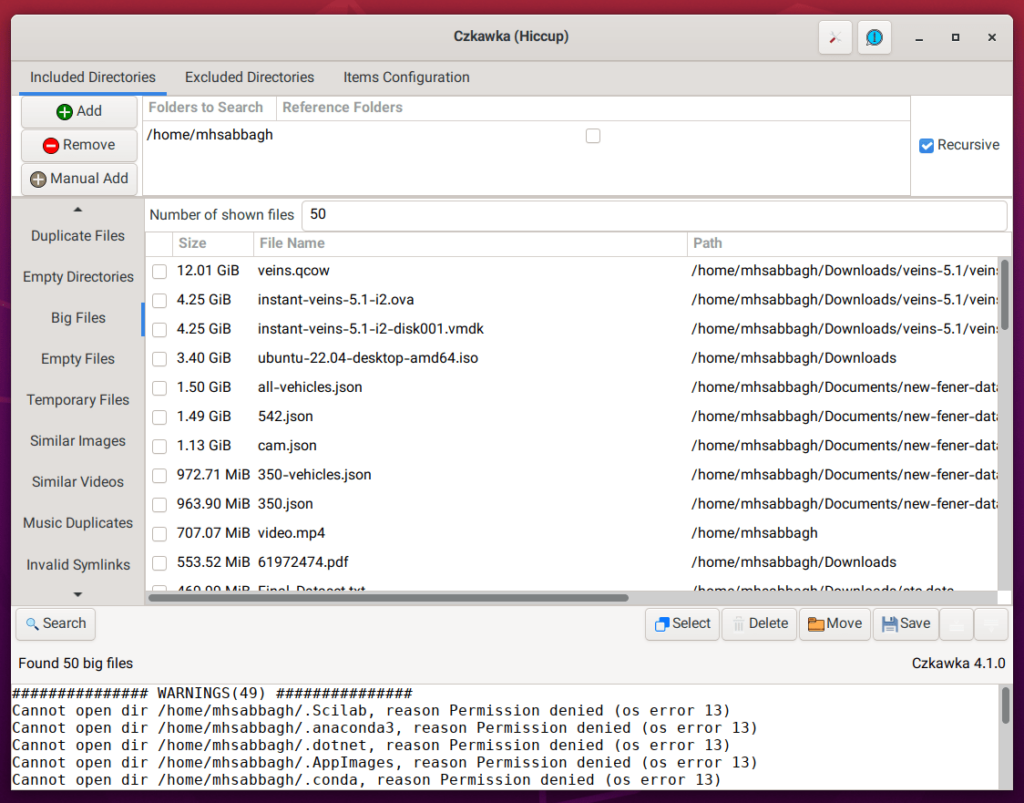
Task: Check the box for instant-veins-5.1-i2.ova
Action: coord(159,300)
